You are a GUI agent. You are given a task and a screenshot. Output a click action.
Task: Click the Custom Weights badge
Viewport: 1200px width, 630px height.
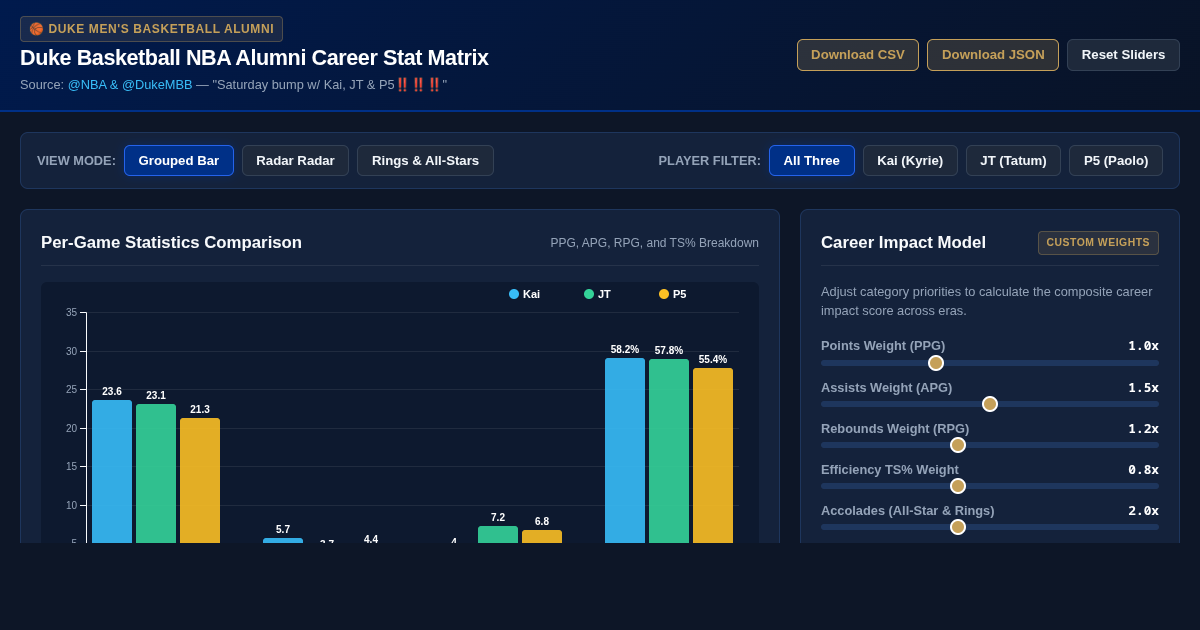1098,243
